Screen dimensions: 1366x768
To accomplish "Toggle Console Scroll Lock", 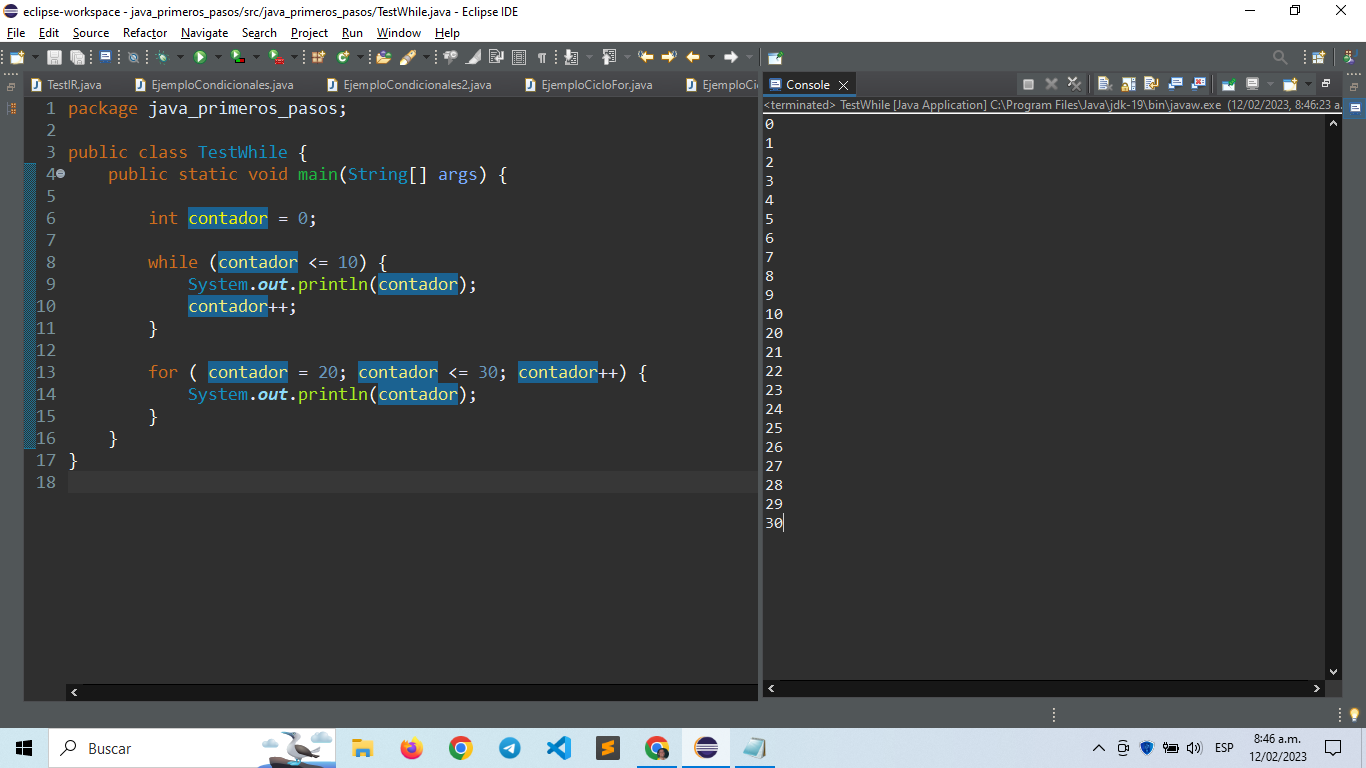I will point(1128,84).
